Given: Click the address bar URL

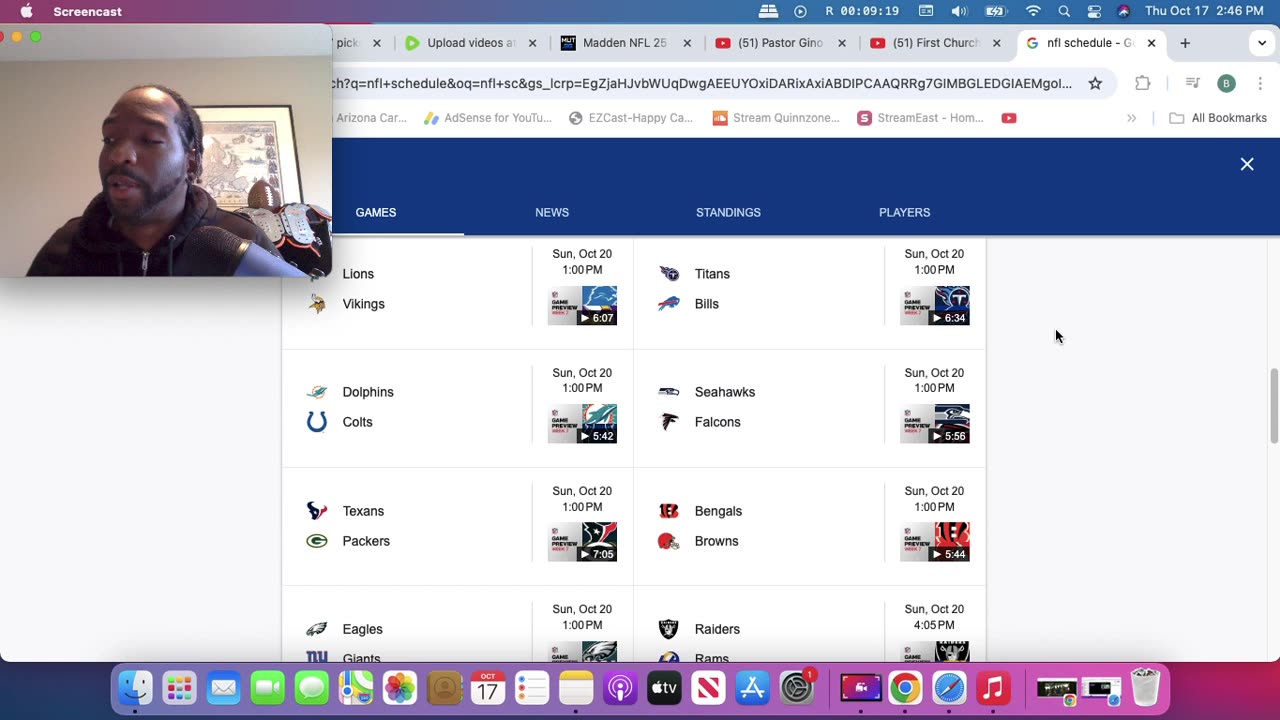Looking at the screenshot, I should click(x=702, y=83).
